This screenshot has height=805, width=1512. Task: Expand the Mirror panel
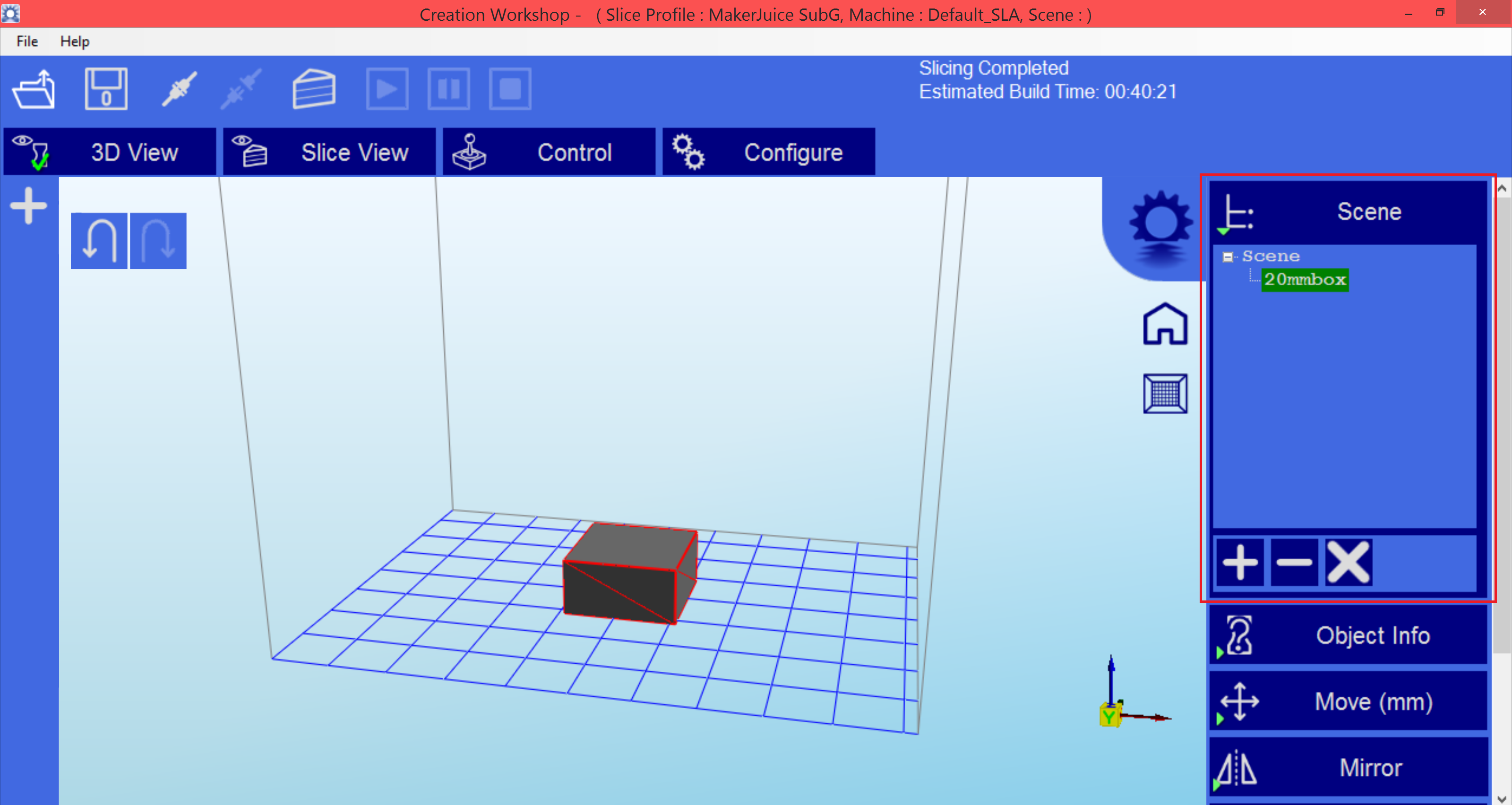[1348, 768]
